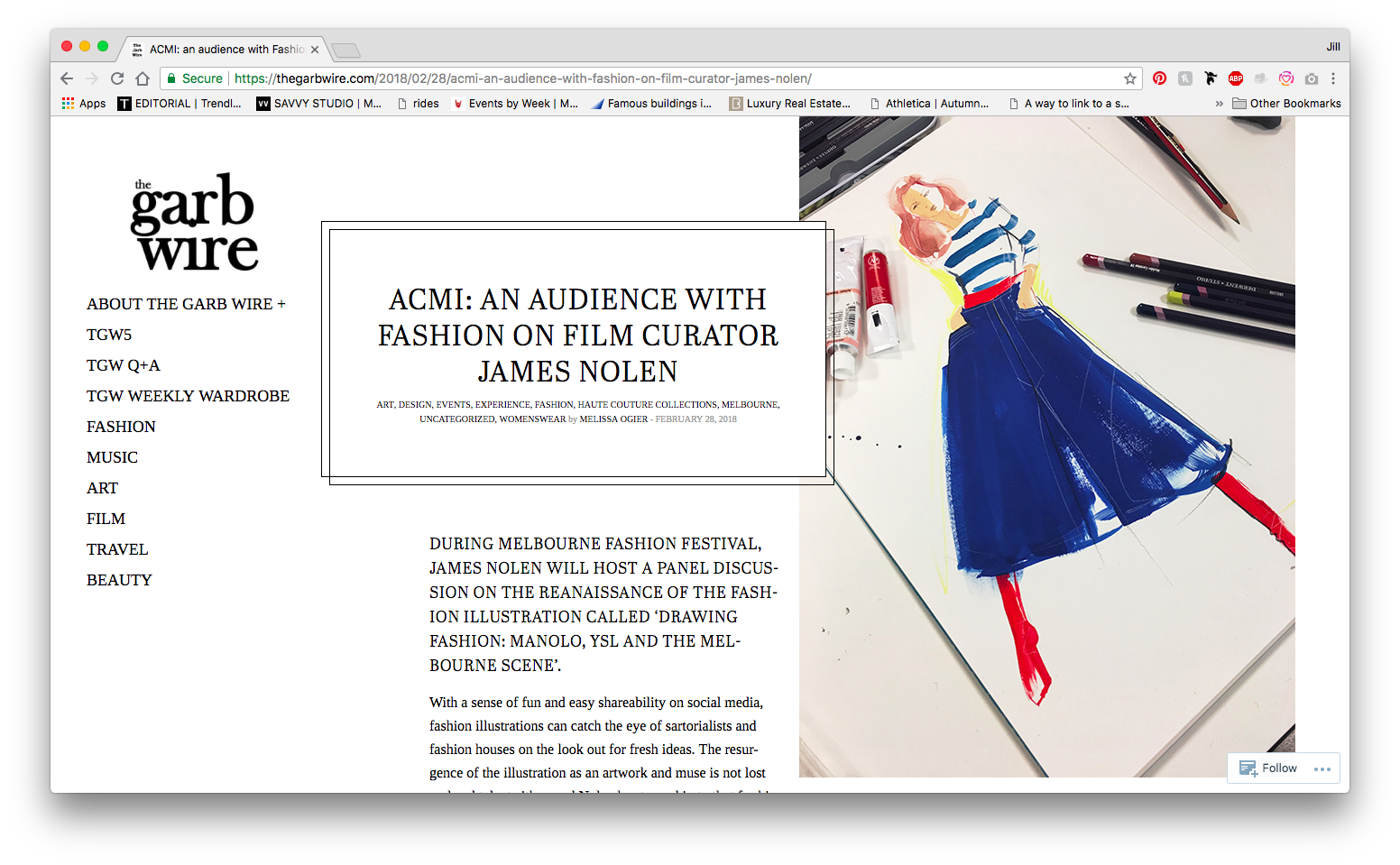Go to the Beauty section
The width and height of the screenshot is (1400, 865).
coord(119,580)
